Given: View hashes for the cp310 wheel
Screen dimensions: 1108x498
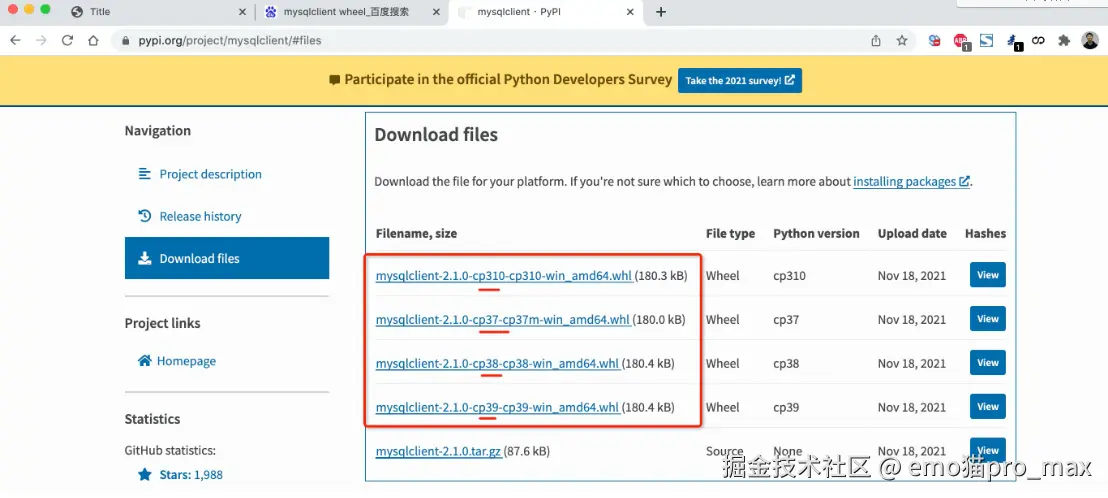Looking at the screenshot, I should tap(987, 275).
